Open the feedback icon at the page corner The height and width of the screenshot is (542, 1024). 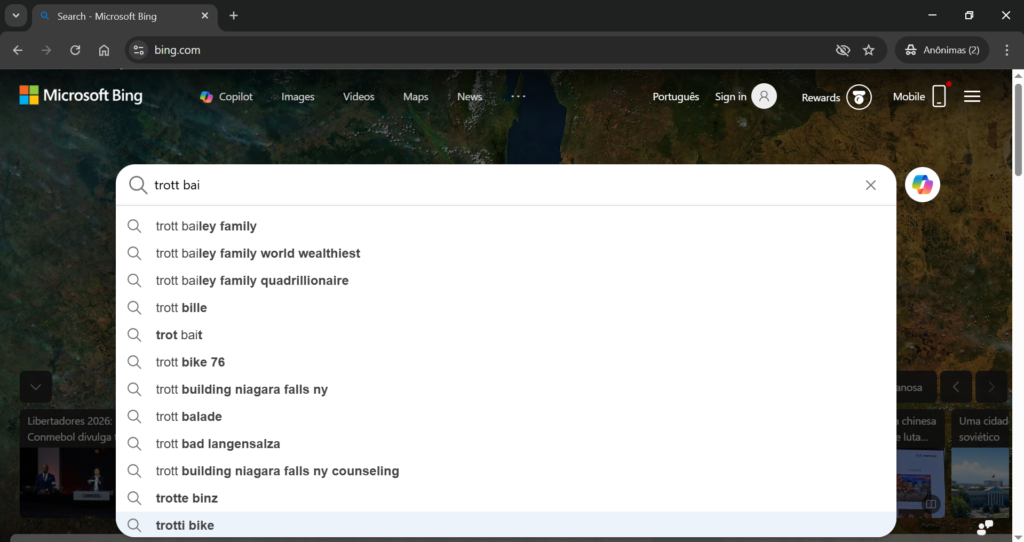[x=985, y=526]
